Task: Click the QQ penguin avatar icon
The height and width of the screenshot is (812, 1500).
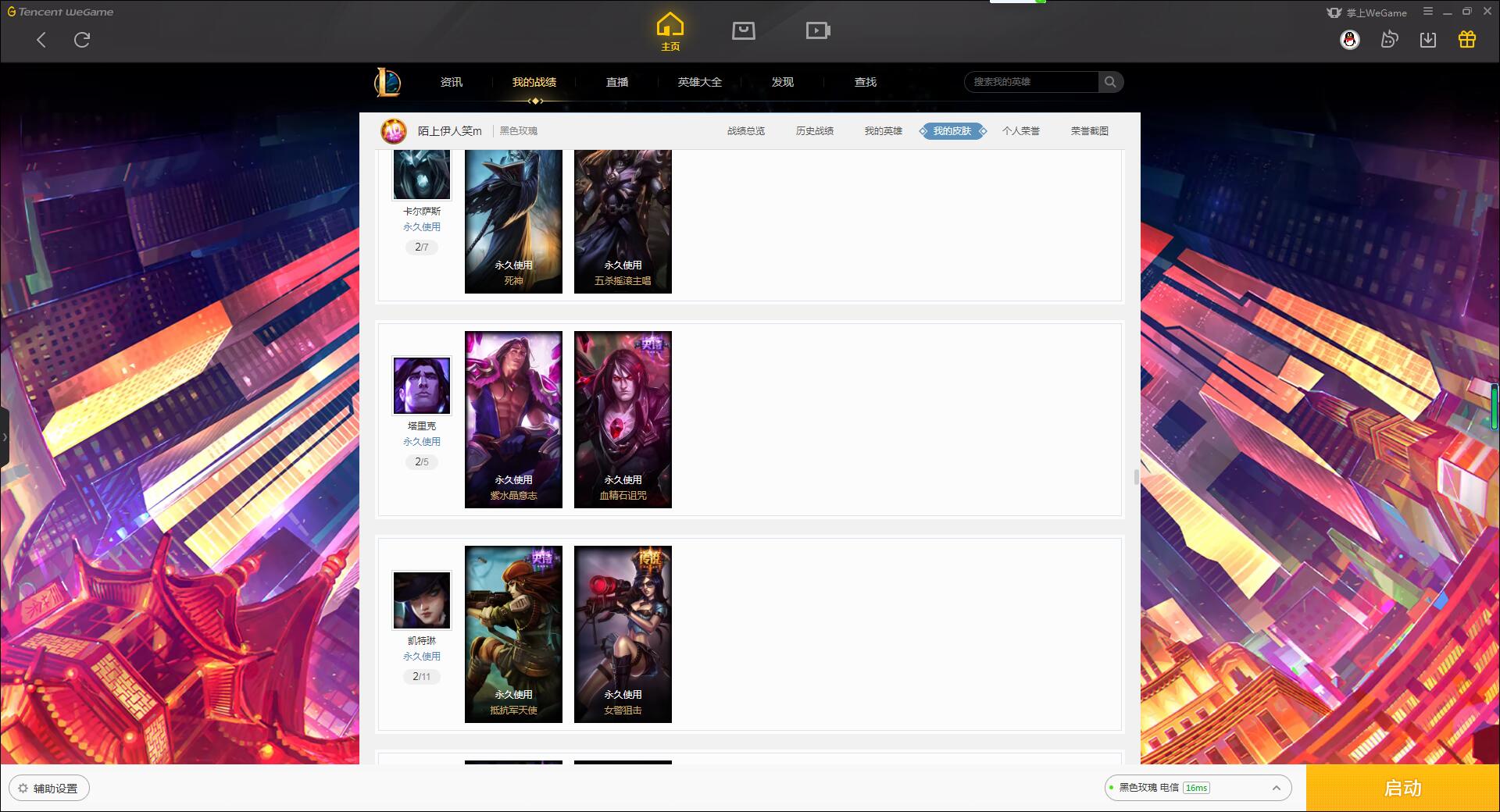Action: [x=1350, y=40]
